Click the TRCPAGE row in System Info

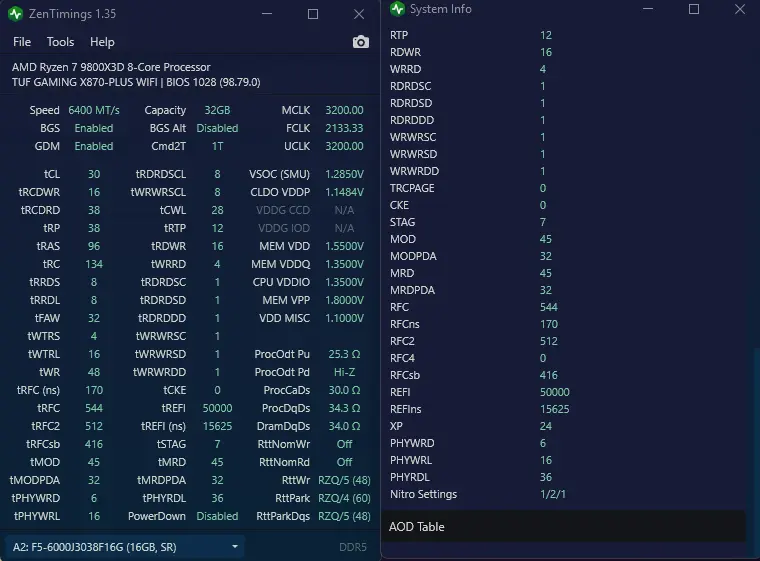[x=563, y=188]
